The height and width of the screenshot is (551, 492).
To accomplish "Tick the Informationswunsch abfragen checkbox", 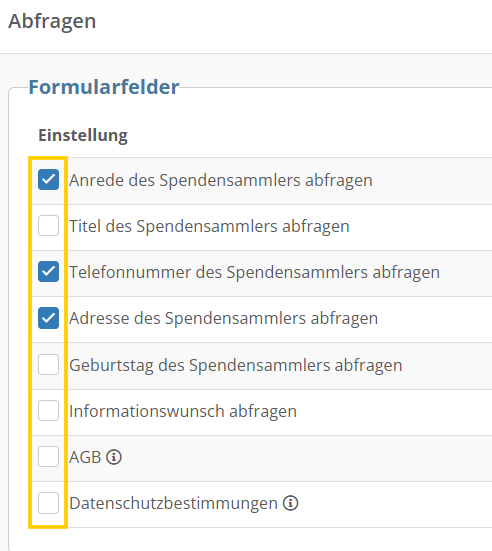I will 48,410.
